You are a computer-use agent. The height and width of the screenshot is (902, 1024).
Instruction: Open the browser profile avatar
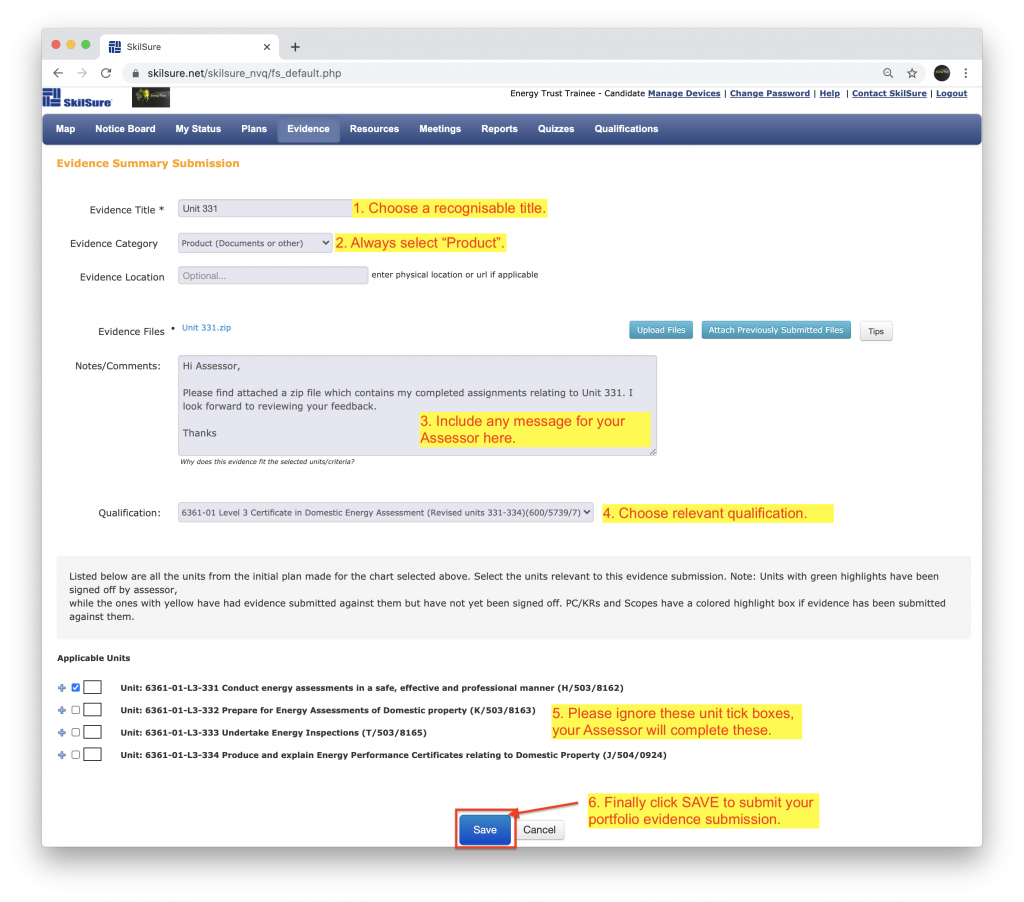click(941, 73)
